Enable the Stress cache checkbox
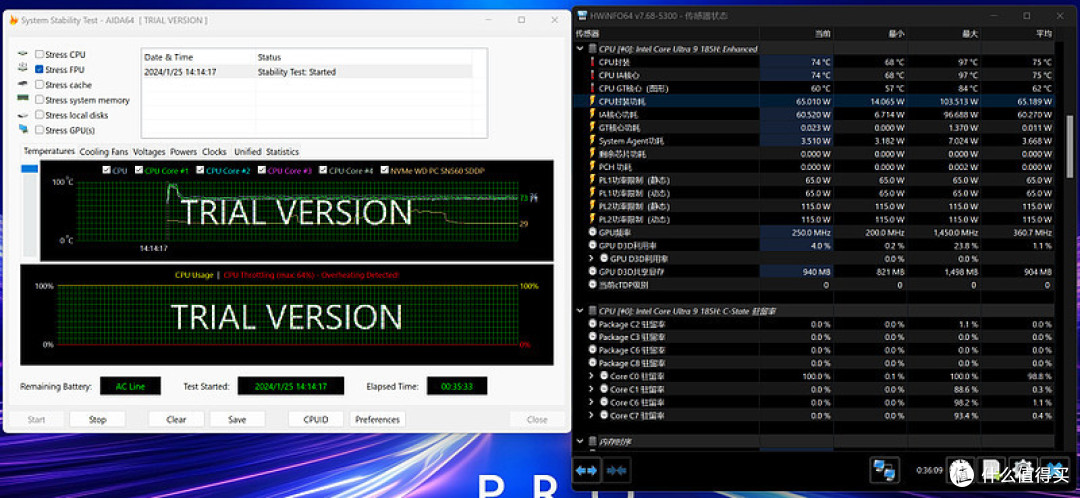Image resolution: width=1080 pixels, height=498 pixels. pos(39,85)
